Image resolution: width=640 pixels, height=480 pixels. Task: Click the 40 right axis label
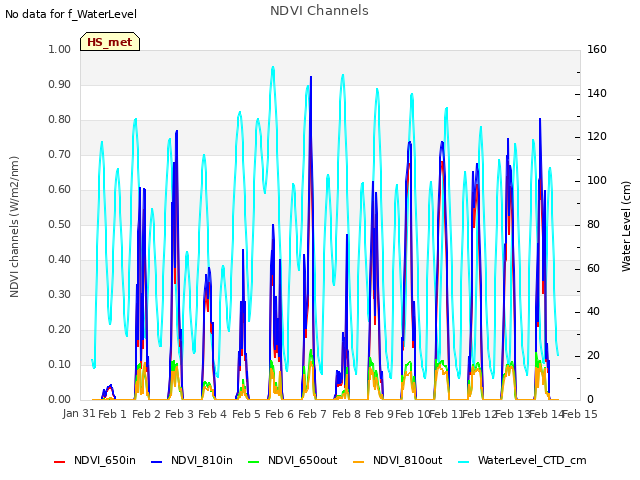[593, 312]
